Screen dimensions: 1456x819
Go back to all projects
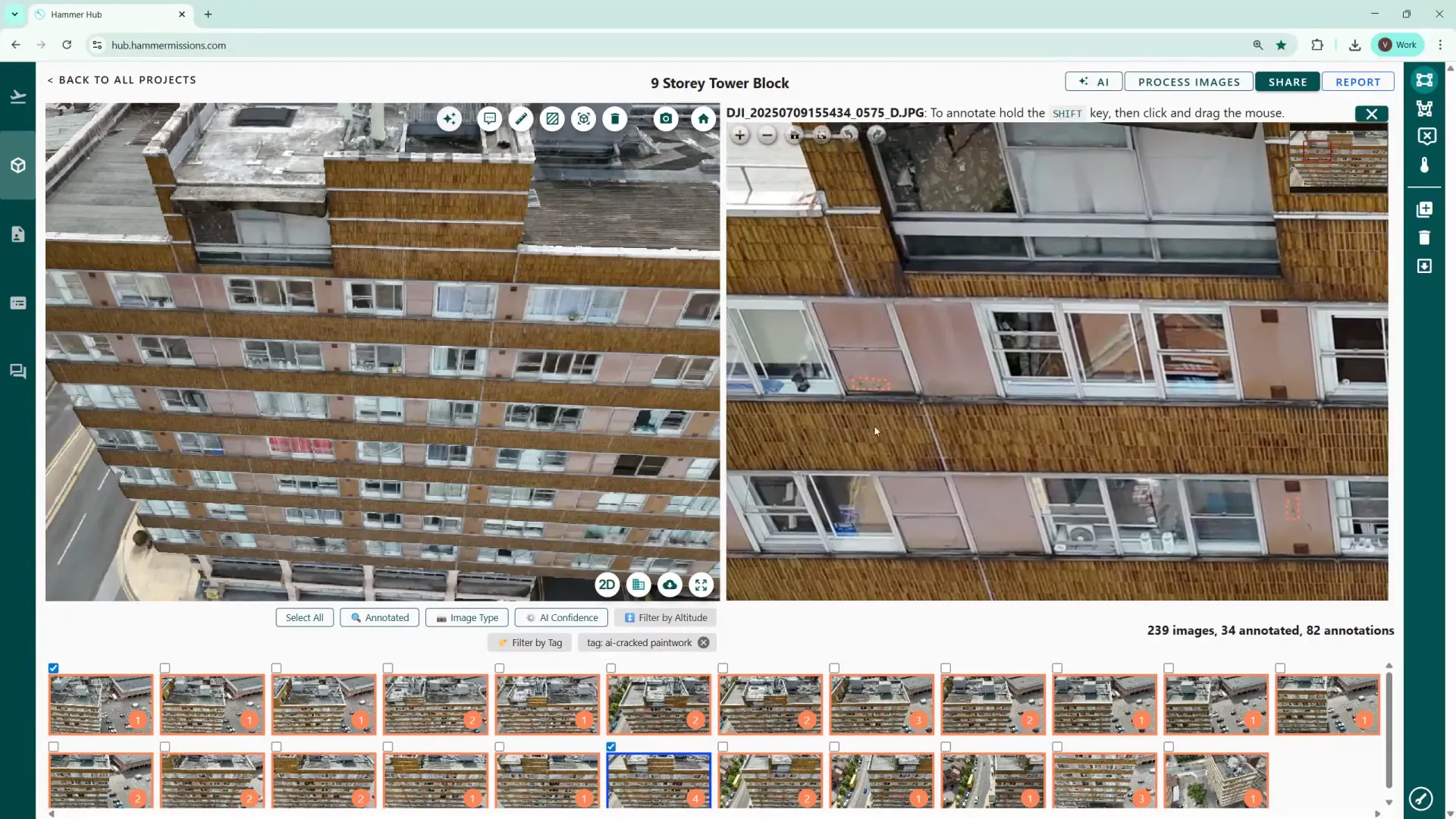(x=121, y=80)
